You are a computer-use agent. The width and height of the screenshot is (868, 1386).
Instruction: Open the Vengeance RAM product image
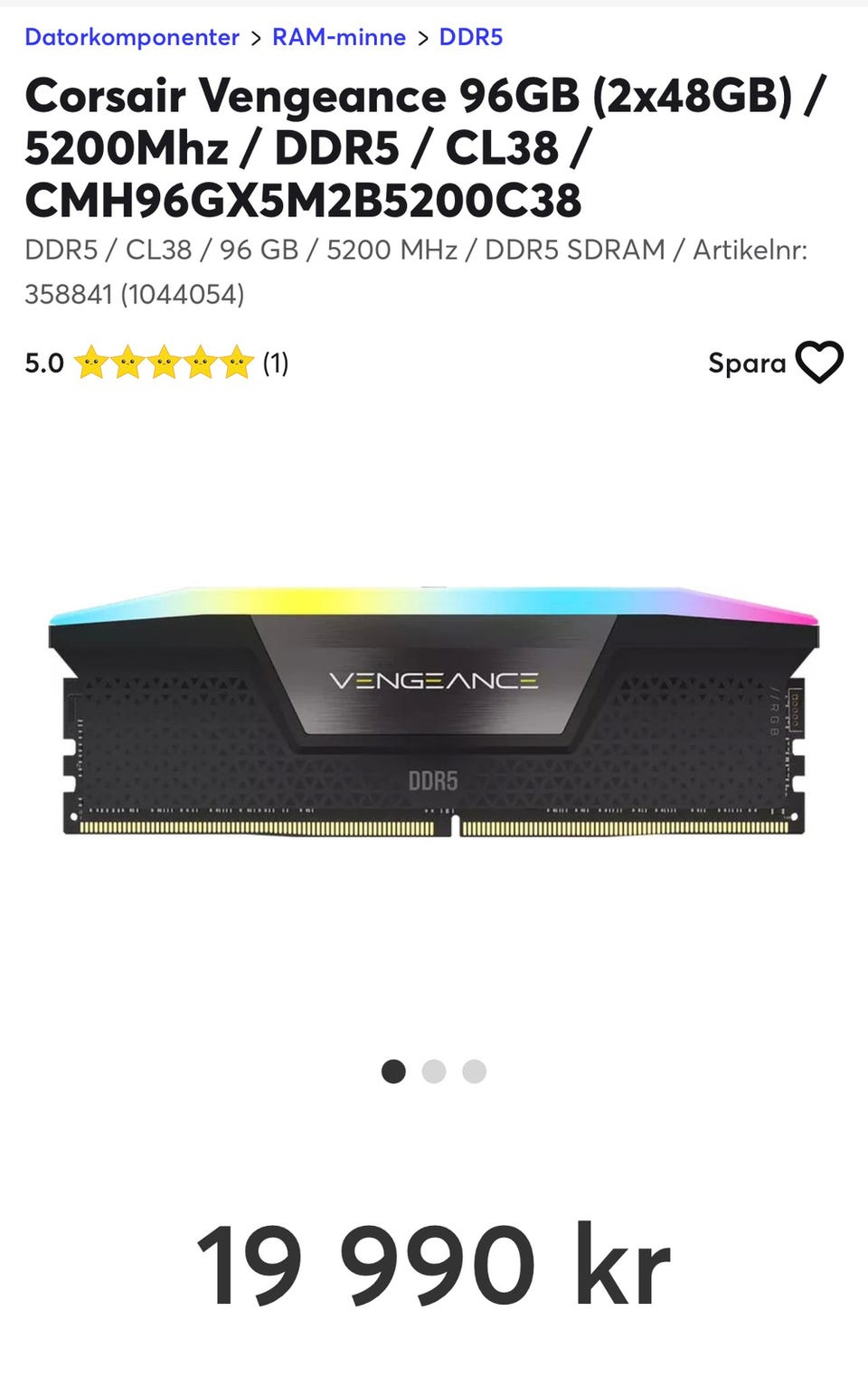tap(434, 711)
